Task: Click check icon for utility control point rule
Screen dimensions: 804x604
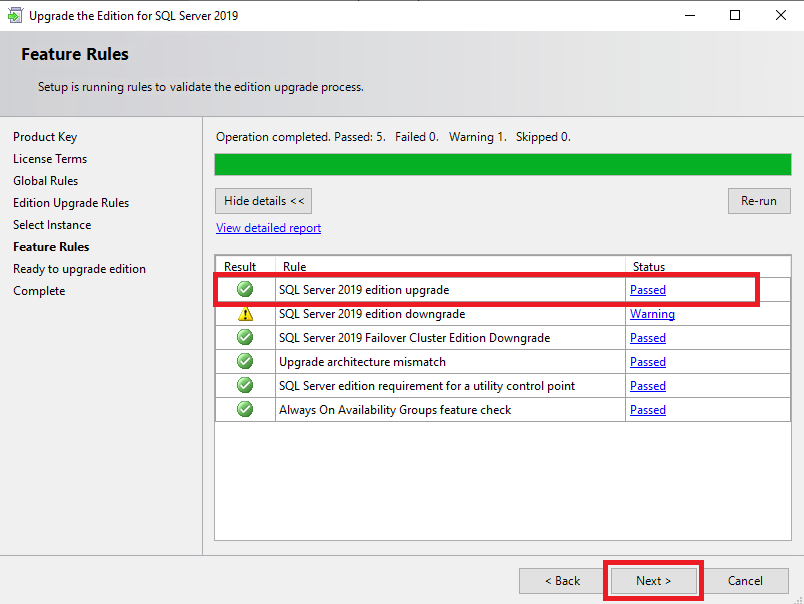Action: click(245, 385)
